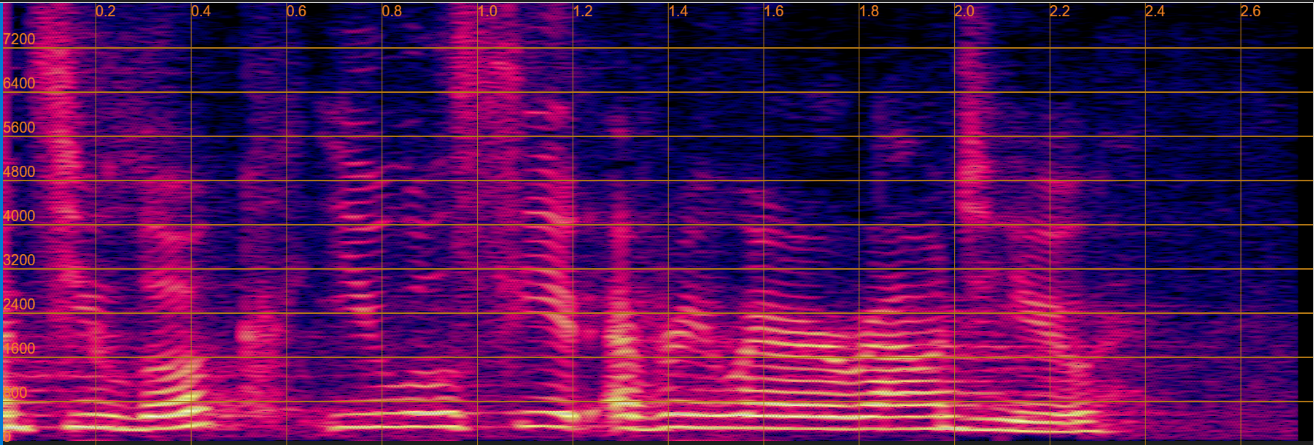Select the 1.2 time marker
The width and height of the screenshot is (1314, 445).
click(583, 11)
